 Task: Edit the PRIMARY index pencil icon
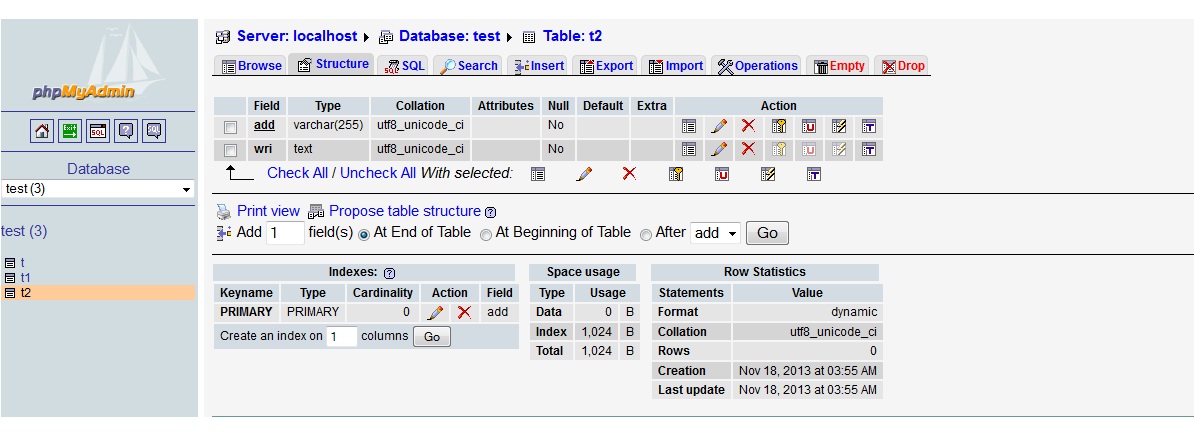[435, 312]
